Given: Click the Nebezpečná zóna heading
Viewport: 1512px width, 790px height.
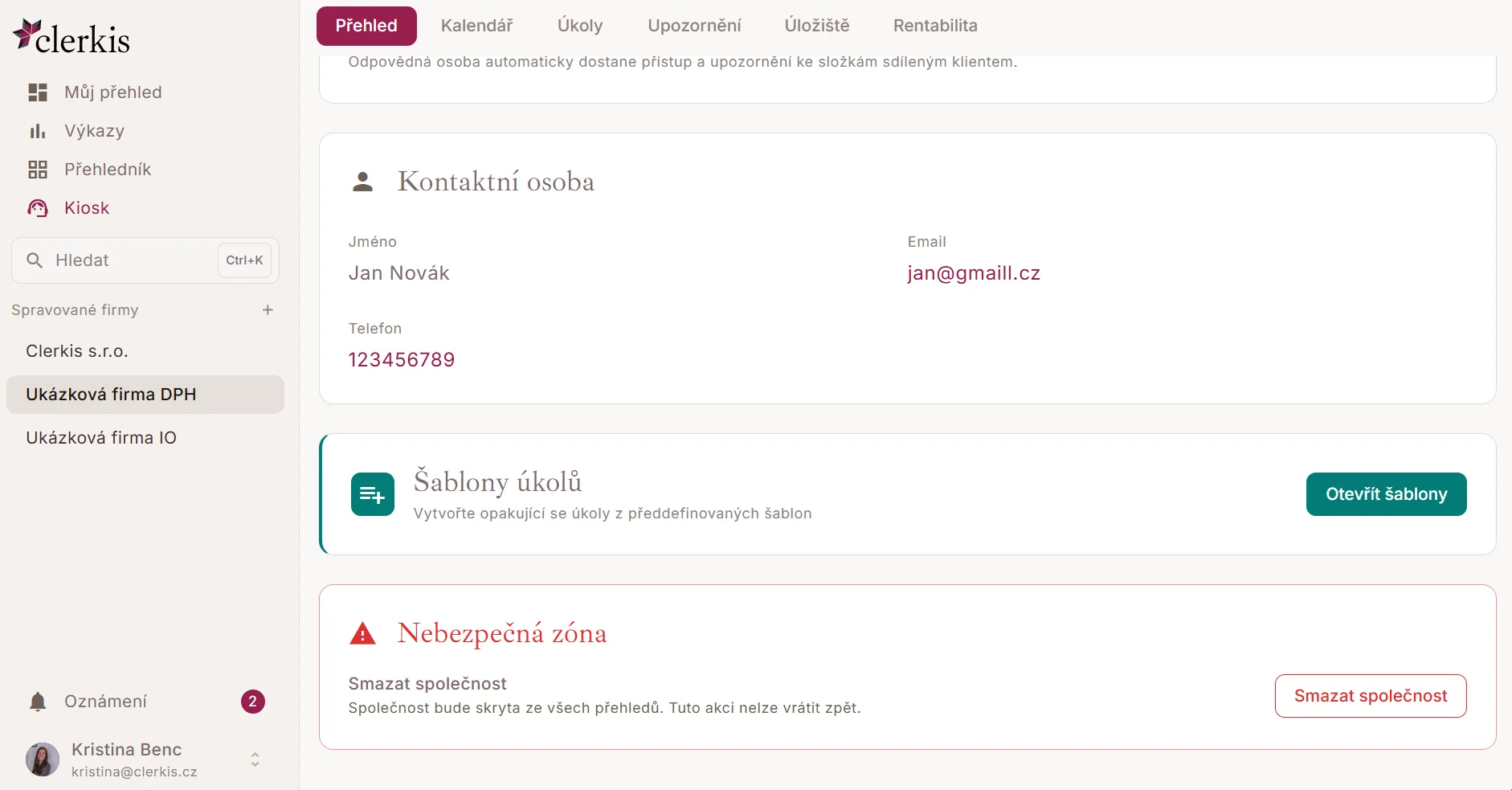Looking at the screenshot, I should click(x=502, y=633).
